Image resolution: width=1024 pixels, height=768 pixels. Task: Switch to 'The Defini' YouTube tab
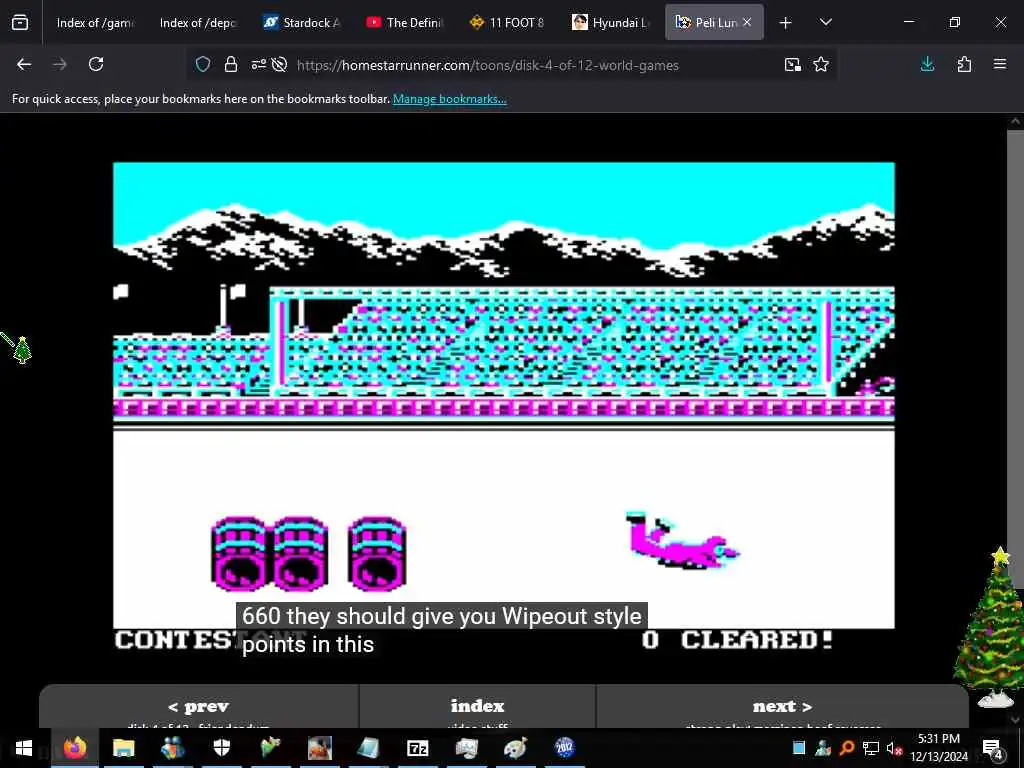click(405, 22)
